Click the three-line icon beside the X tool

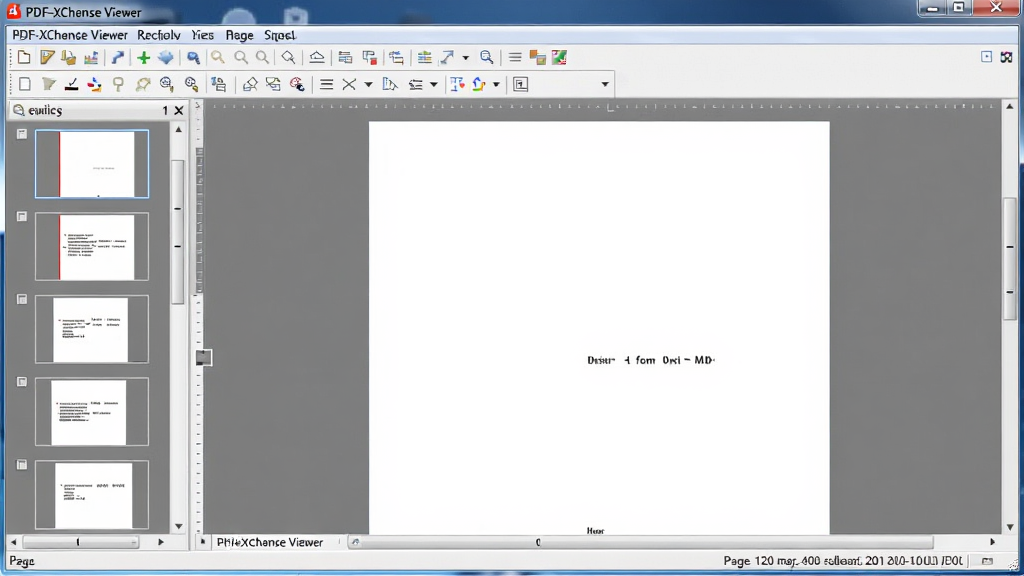point(327,84)
